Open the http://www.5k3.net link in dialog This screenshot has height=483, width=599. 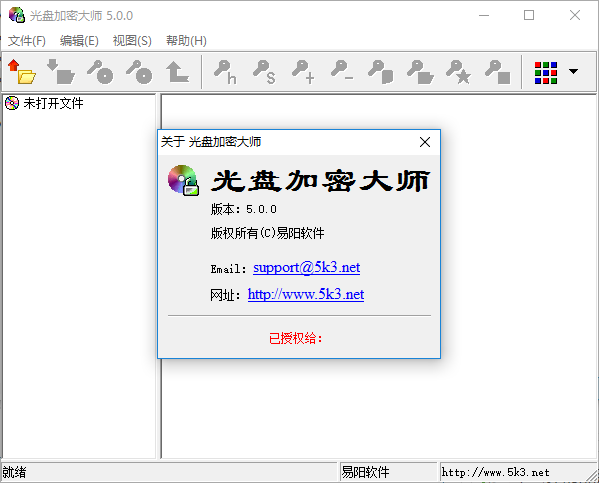point(306,294)
